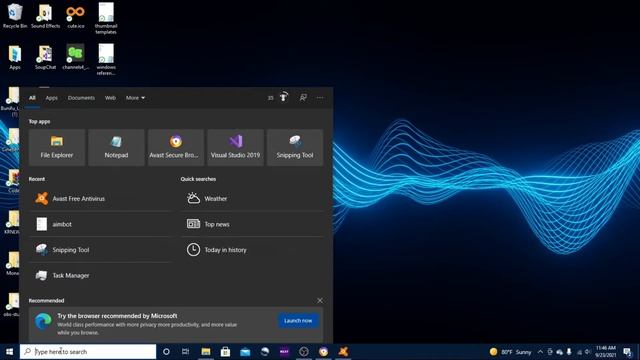
Task: Launch Visual Studio 2019 tile
Action: click(236, 147)
